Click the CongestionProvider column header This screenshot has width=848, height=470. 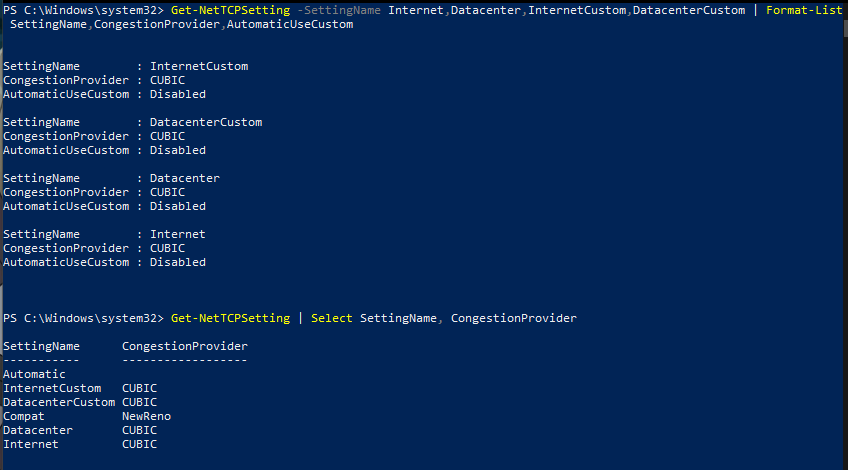(185, 346)
